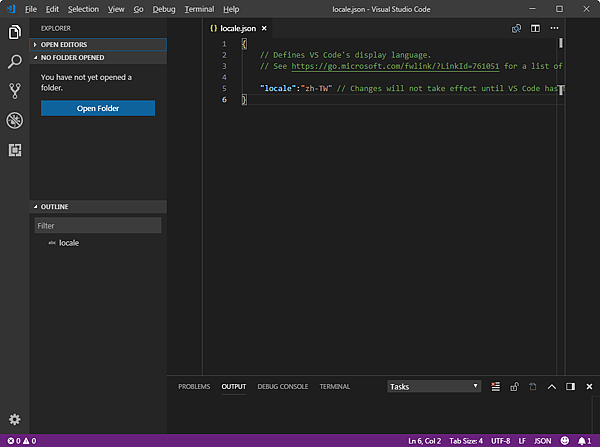Image resolution: width=600 pixels, height=447 pixels.
Task: Open the Extensions view icon
Action: tap(15, 150)
